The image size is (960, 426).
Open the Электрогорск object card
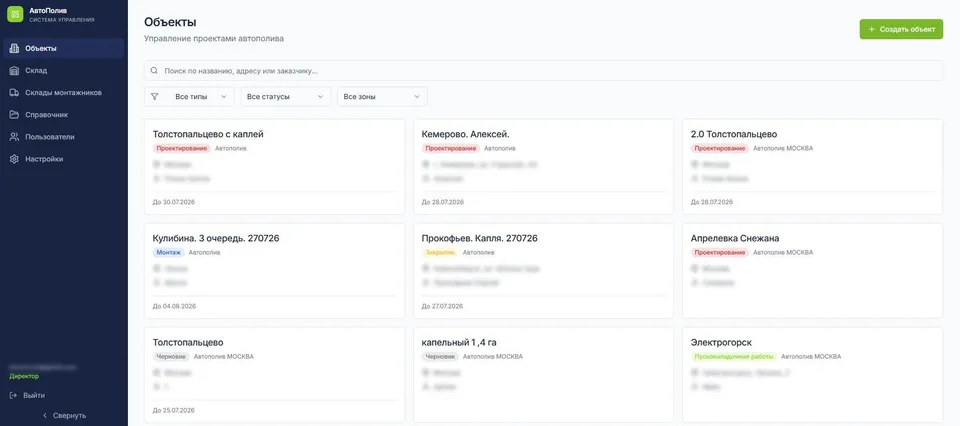pyautogui.click(x=812, y=375)
